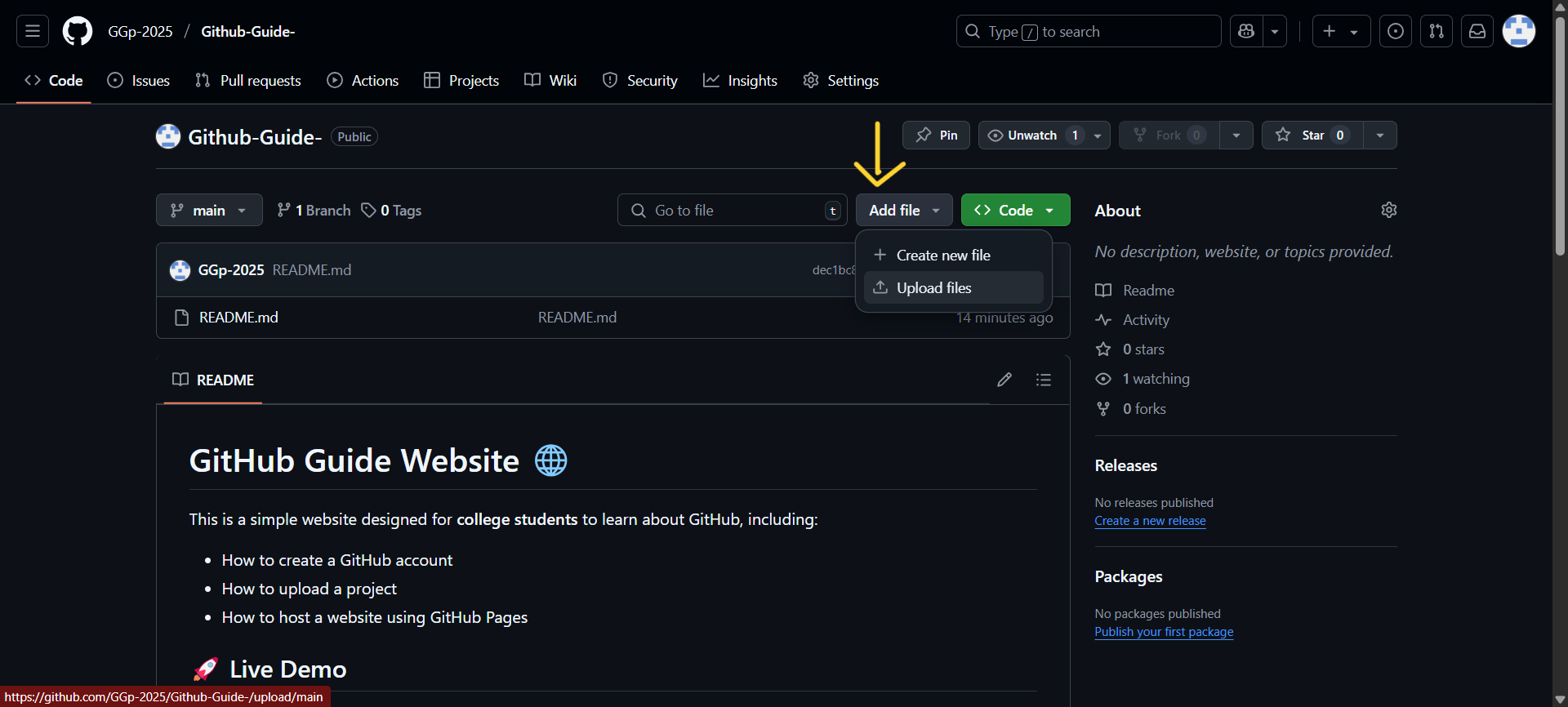Edit README with the pencil icon
The image size is (1568, 707).
(x=1004, y=380)
